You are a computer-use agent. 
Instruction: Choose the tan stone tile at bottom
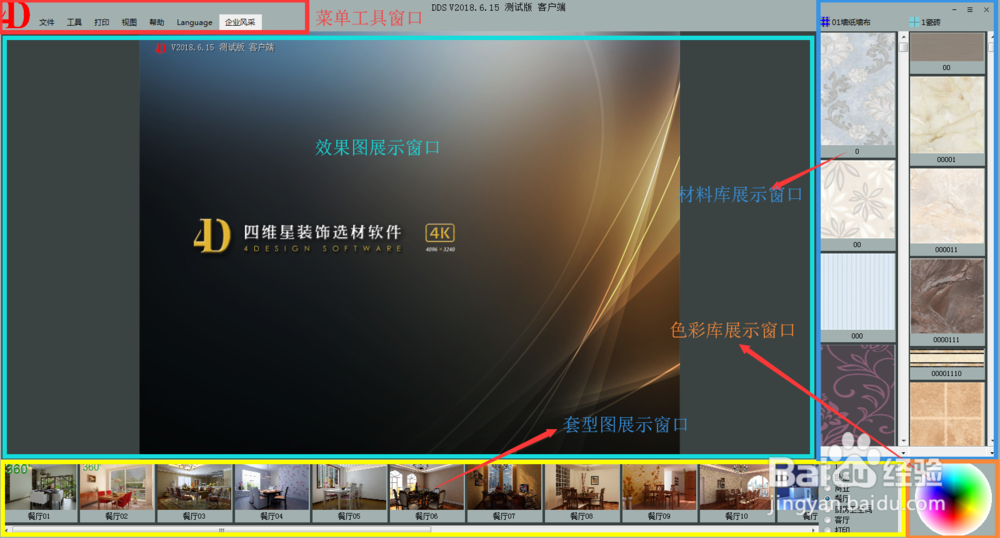click(x=947, y=414)
